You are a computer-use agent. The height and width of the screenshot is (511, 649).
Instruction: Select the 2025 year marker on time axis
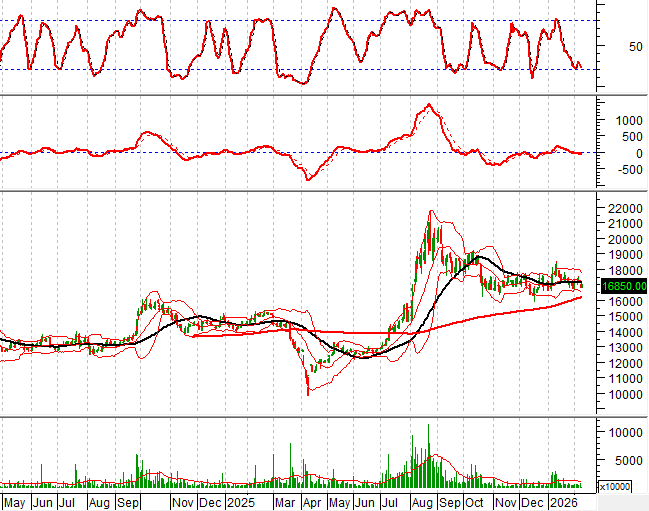coord(241,500)
